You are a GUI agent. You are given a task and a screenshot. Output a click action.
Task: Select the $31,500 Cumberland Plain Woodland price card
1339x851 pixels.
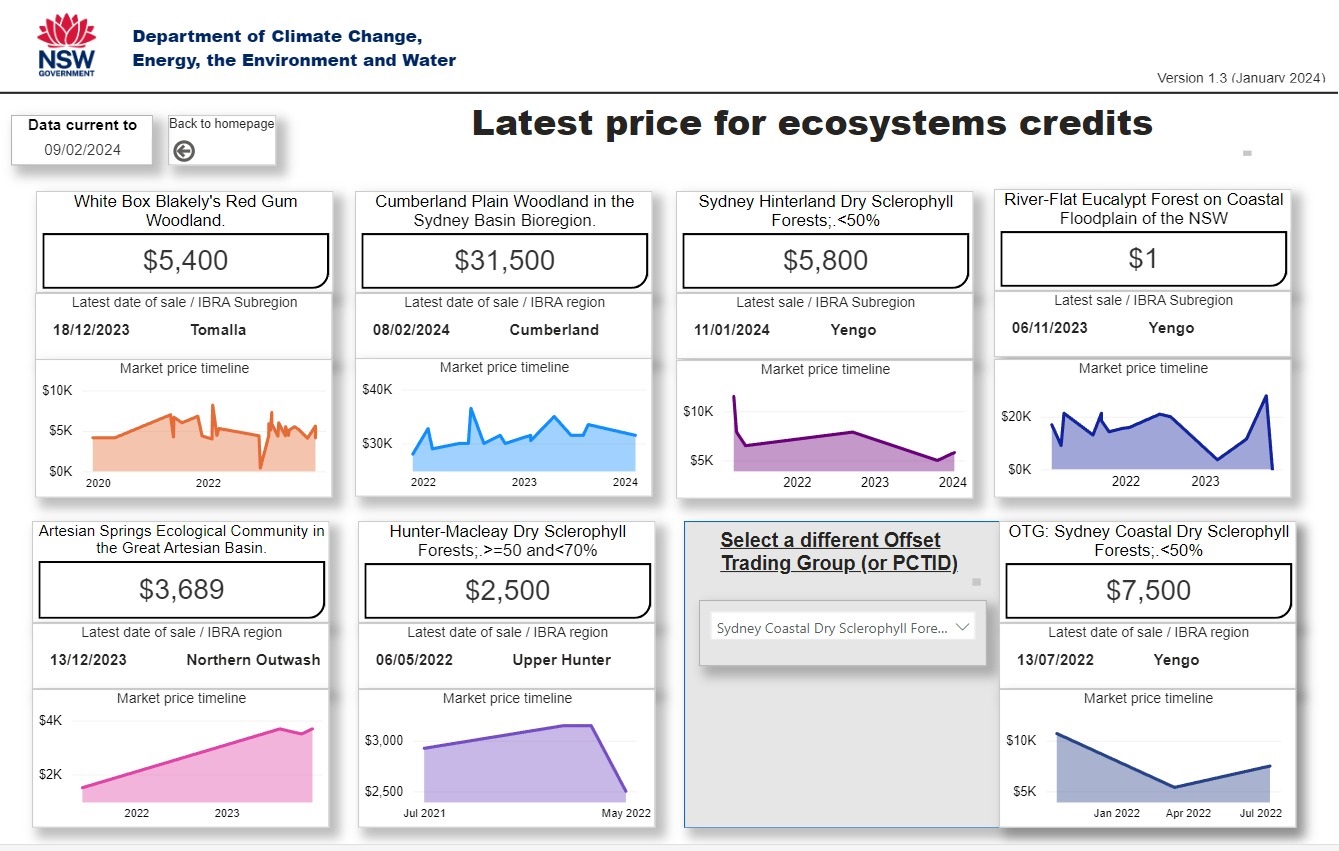(x=504, y=261)
